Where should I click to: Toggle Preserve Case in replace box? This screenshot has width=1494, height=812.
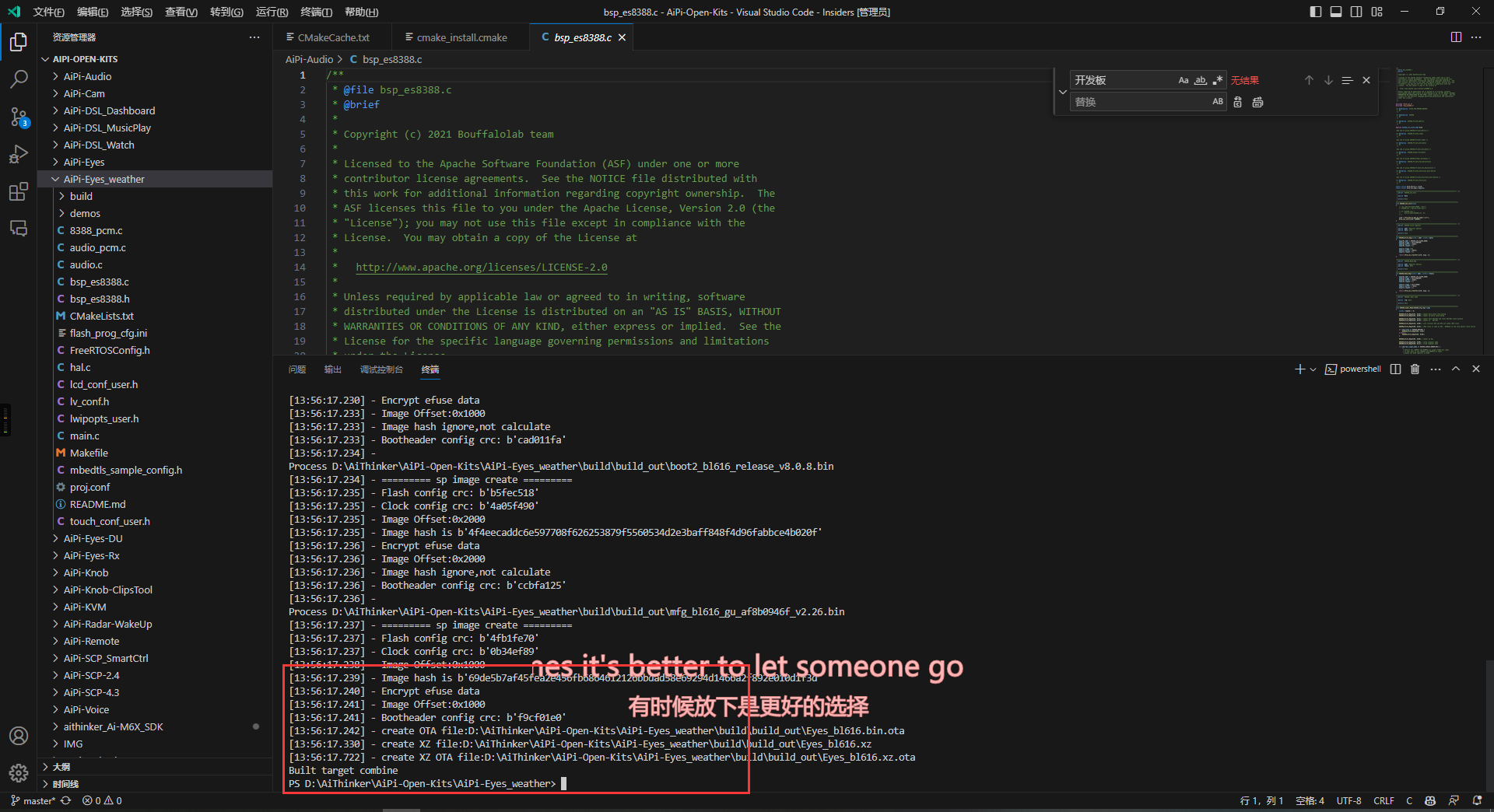pos(1218,102)
